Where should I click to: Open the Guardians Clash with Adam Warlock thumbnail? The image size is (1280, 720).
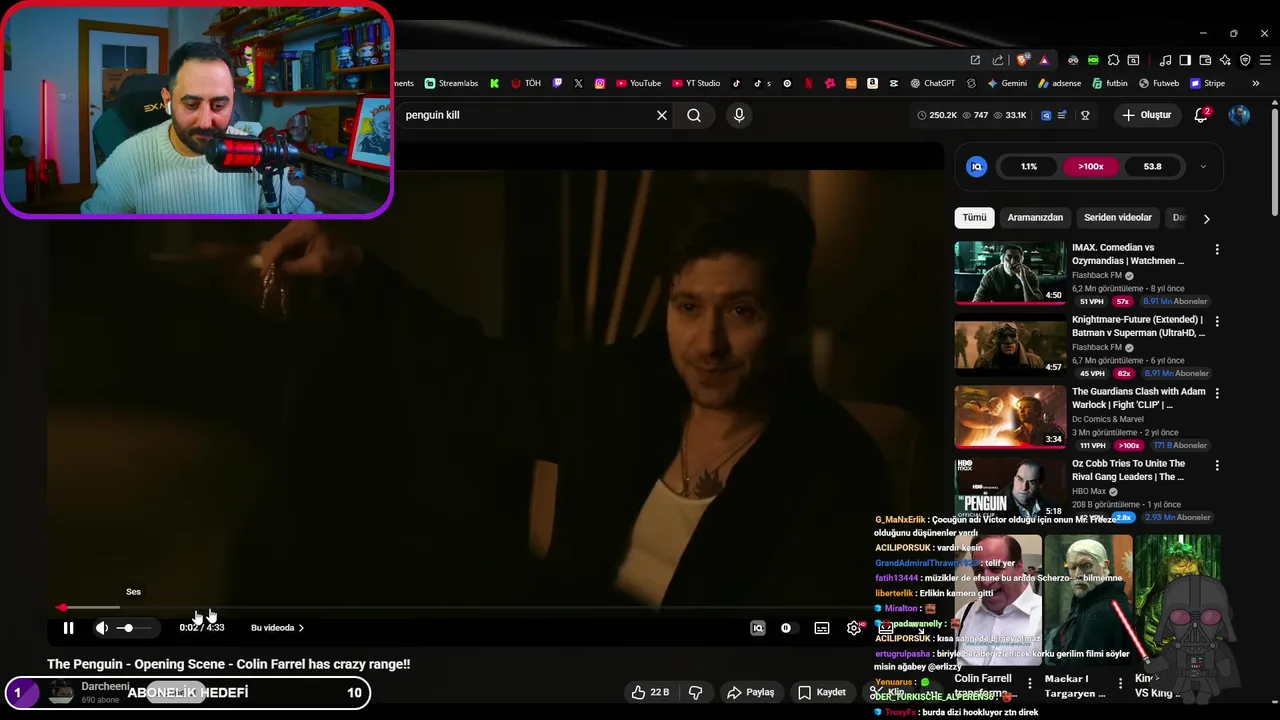[x=1010, y=416]
